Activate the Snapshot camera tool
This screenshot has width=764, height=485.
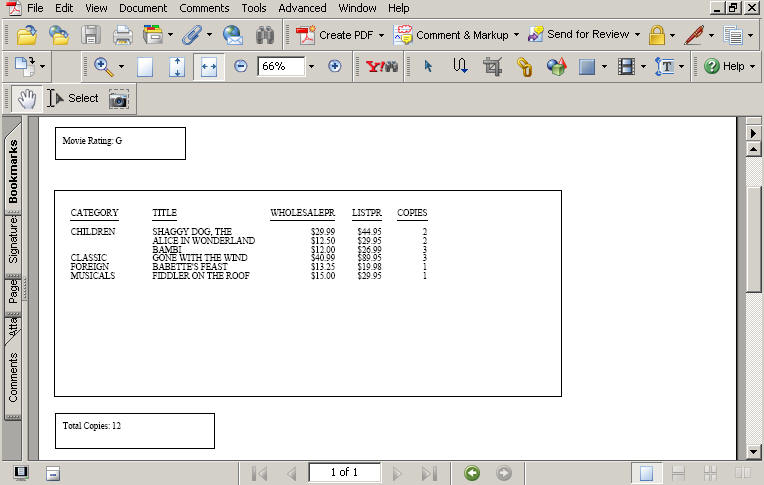click(x=119, y=99)
